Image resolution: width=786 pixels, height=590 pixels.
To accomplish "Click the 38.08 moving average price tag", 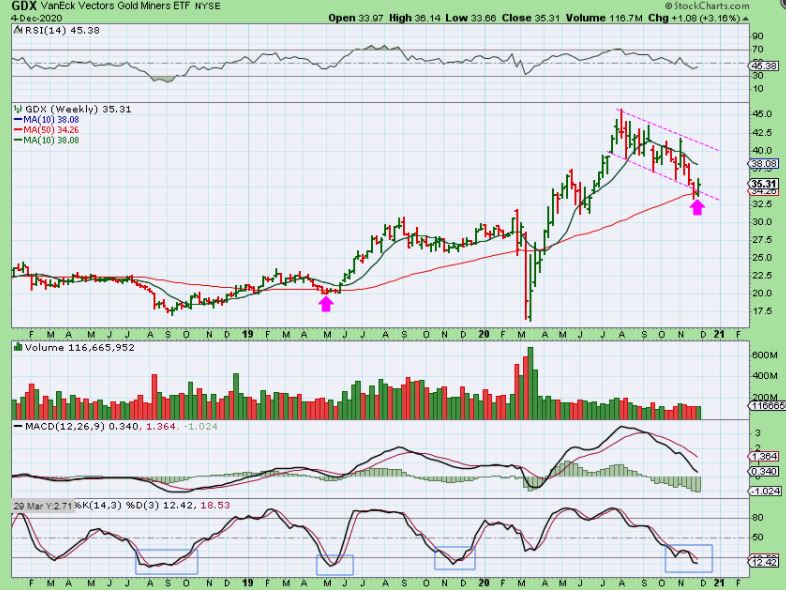I will [x=764, y=163].
